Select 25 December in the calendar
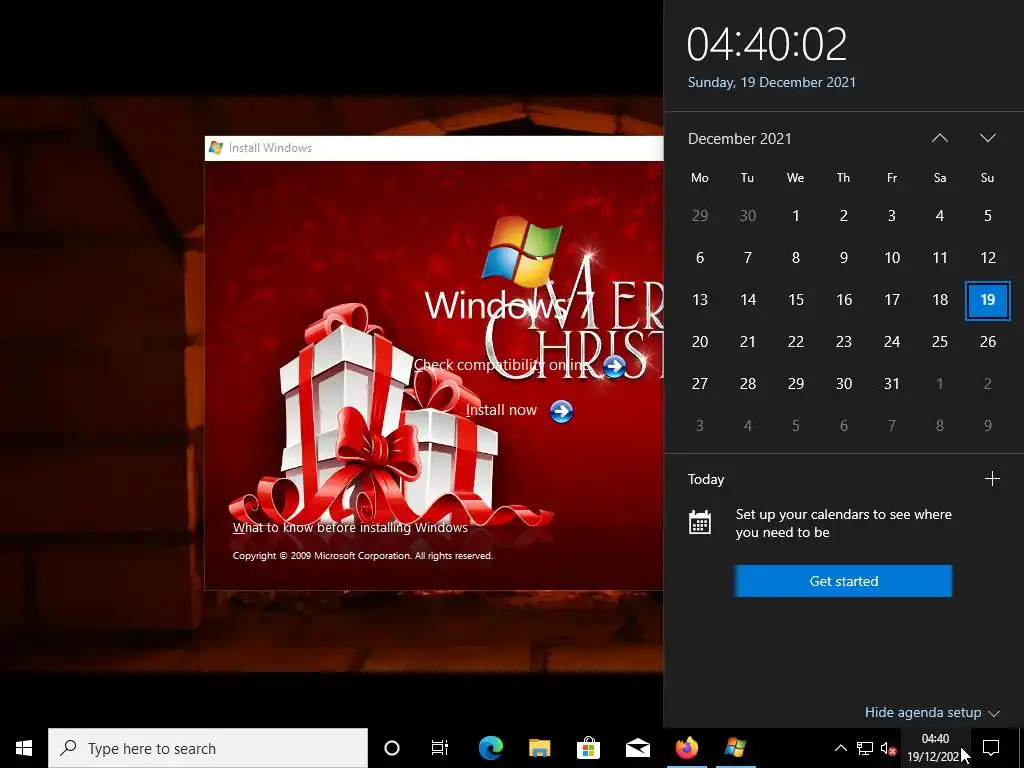Image resolution: width=1024 pixels, height=768 pixels. pos(940,342)
